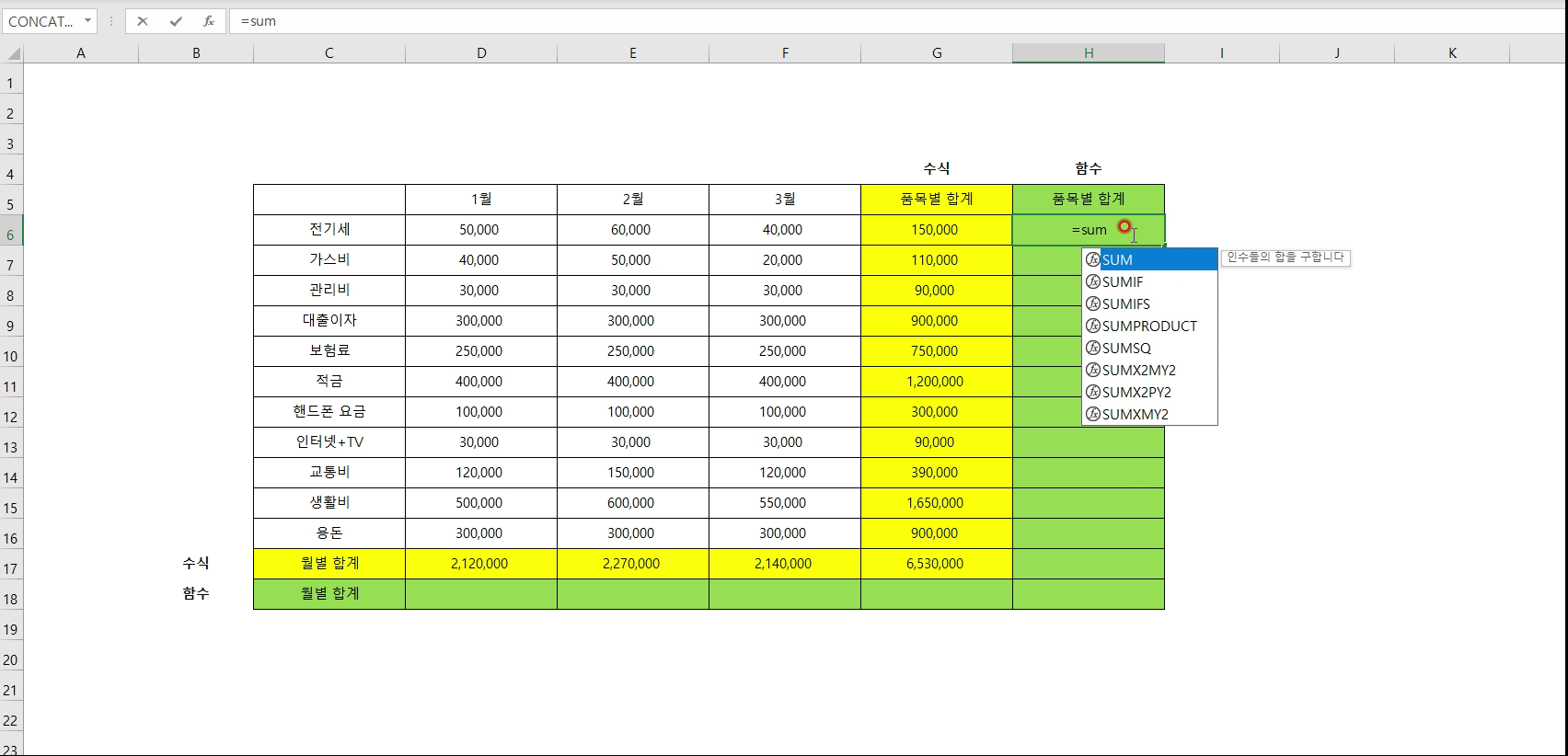Image resolution: width=1568 pixels, height=756 pixels.
Task: Select column G header
Action: pyautogui.click(x=937, y=53)
